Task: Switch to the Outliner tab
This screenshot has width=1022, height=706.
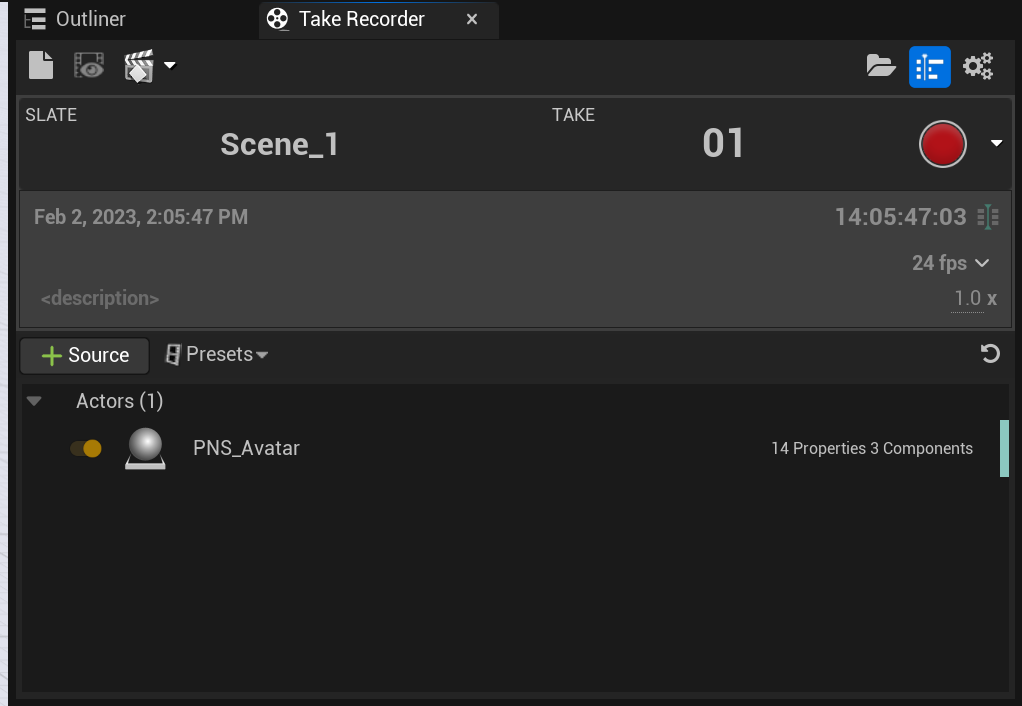Action: 90,19
